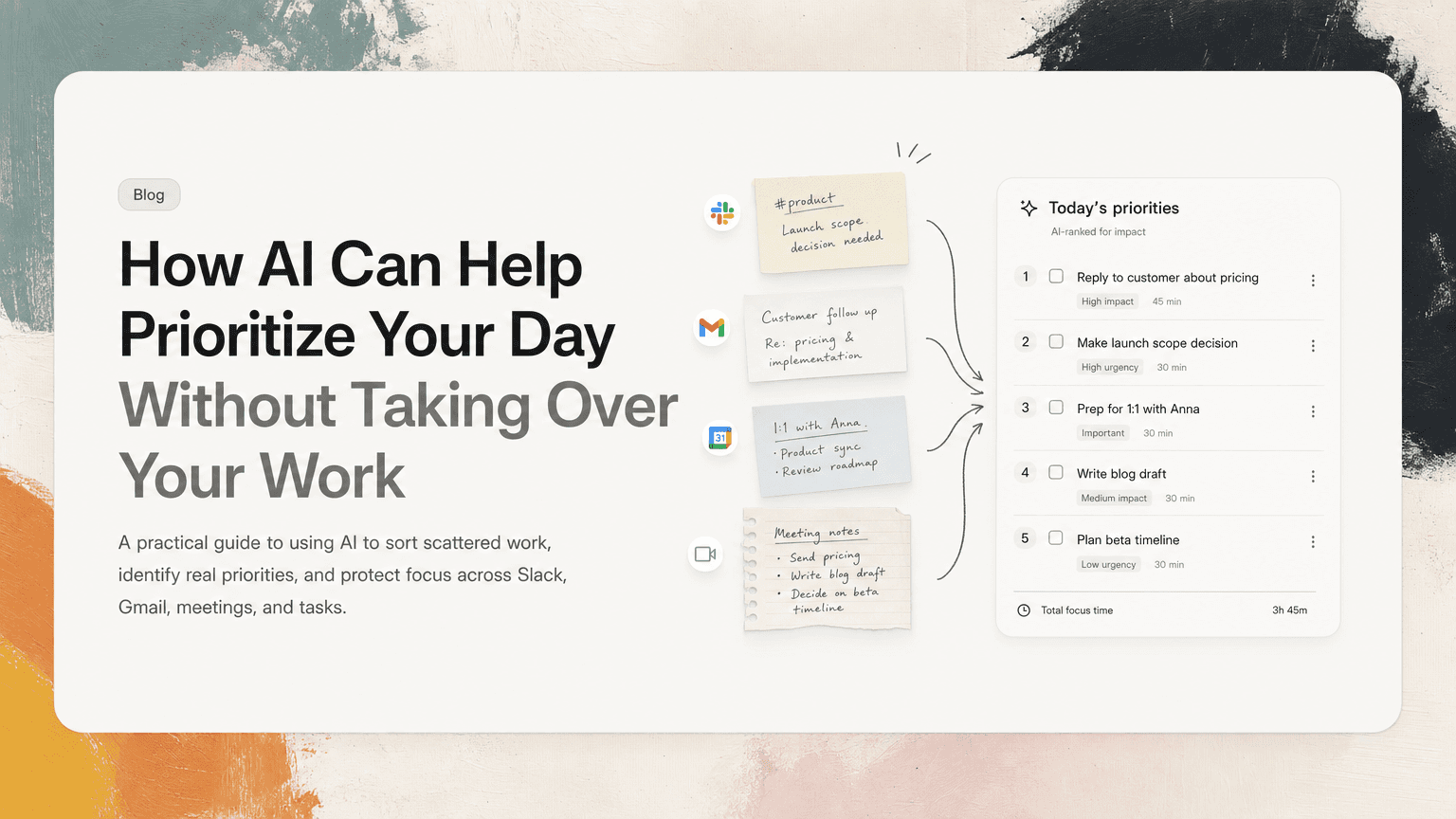Click the Blog tag button
Image resolution: width=1456 pixels, height=819 pixels.
pyautogui.click(x=149, y=194)
